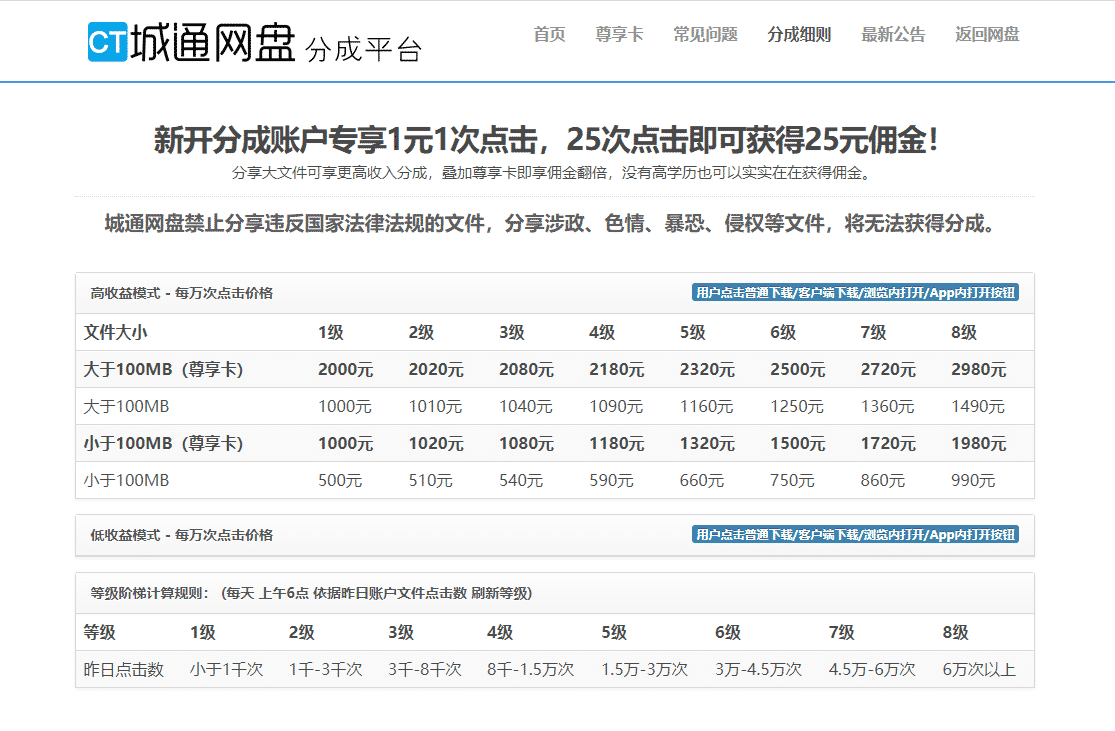
Task: Click the blue badge in 高收益模式 header
Action: (x=855, y=292)
